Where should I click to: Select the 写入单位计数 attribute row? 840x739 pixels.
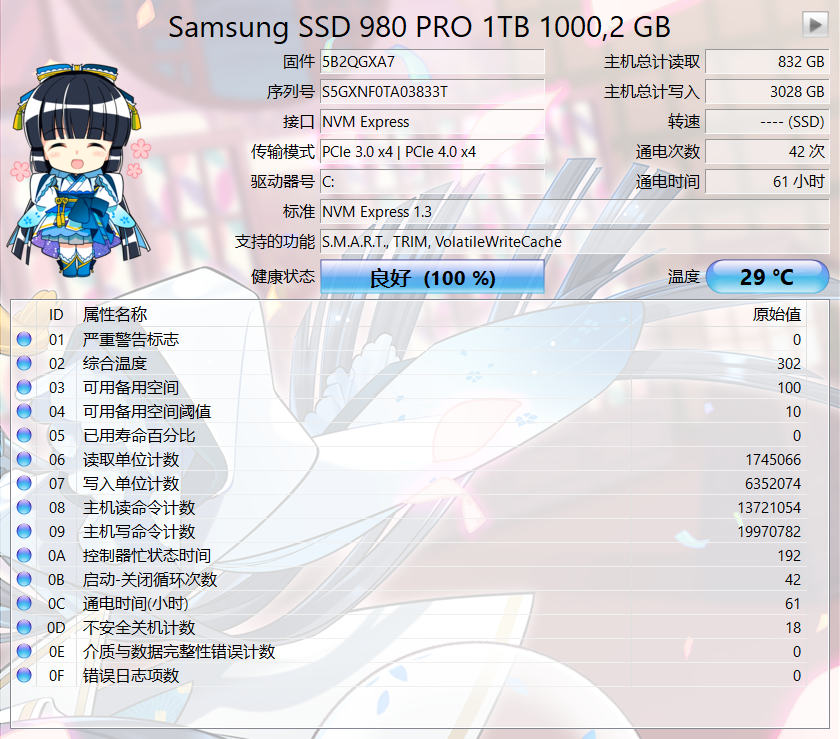pyautogui.click(x=409, y=483)
